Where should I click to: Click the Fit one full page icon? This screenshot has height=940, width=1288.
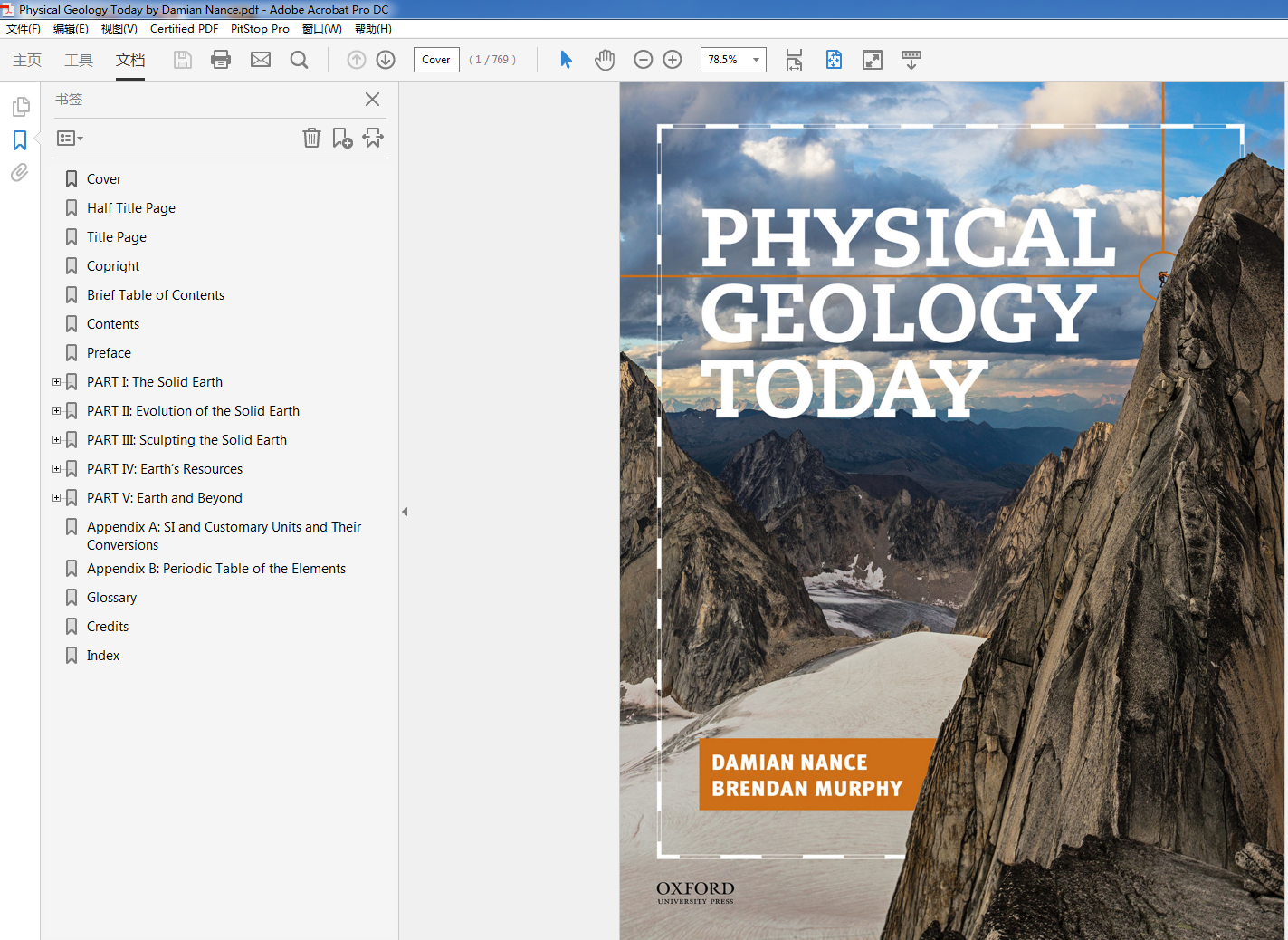834,60
